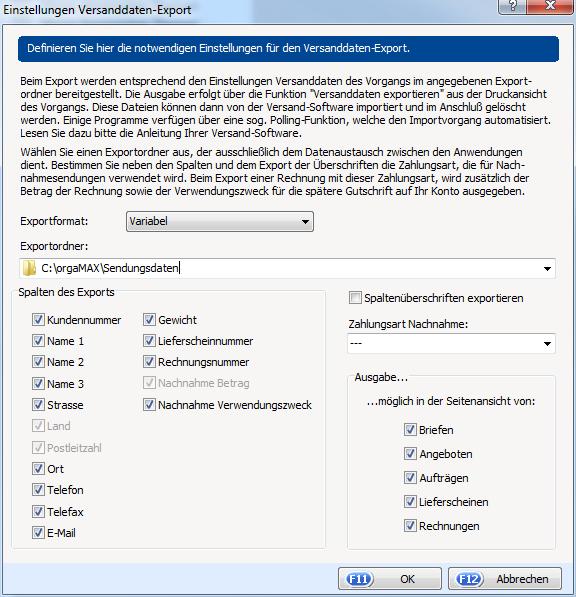
Task: Confirm settings with the OK button
Action: (390, 579)
